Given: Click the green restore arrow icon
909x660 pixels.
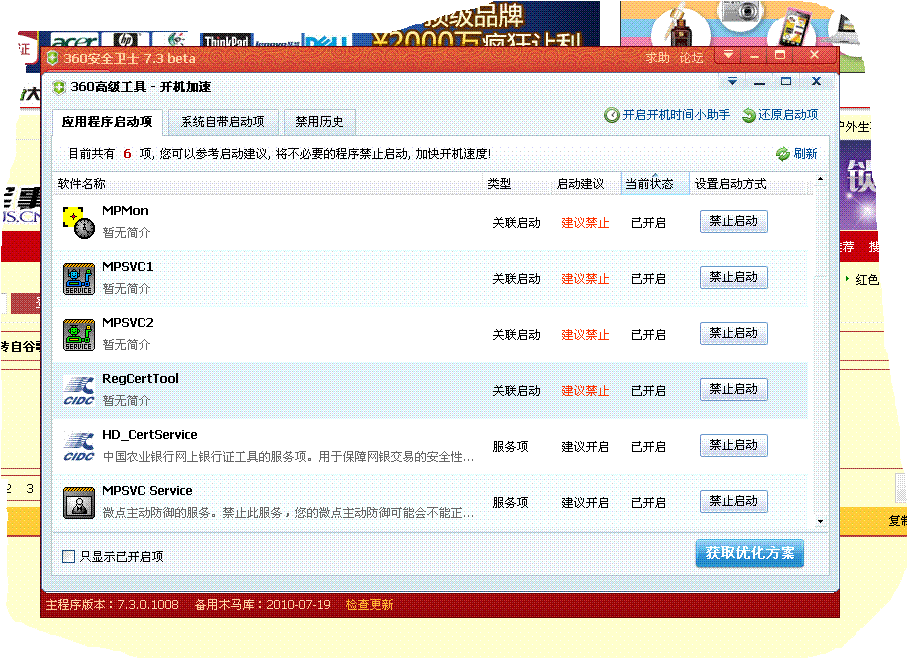Looking at the screenshot, I should 749,115.
